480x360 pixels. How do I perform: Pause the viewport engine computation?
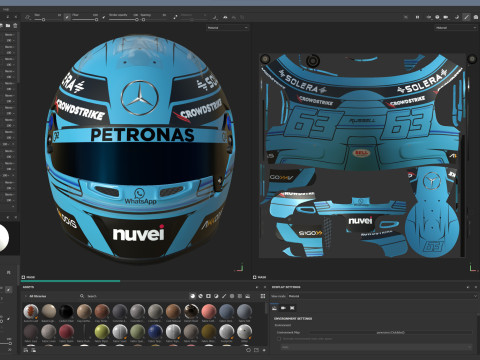pyautogui.click(x=417, y=17)
